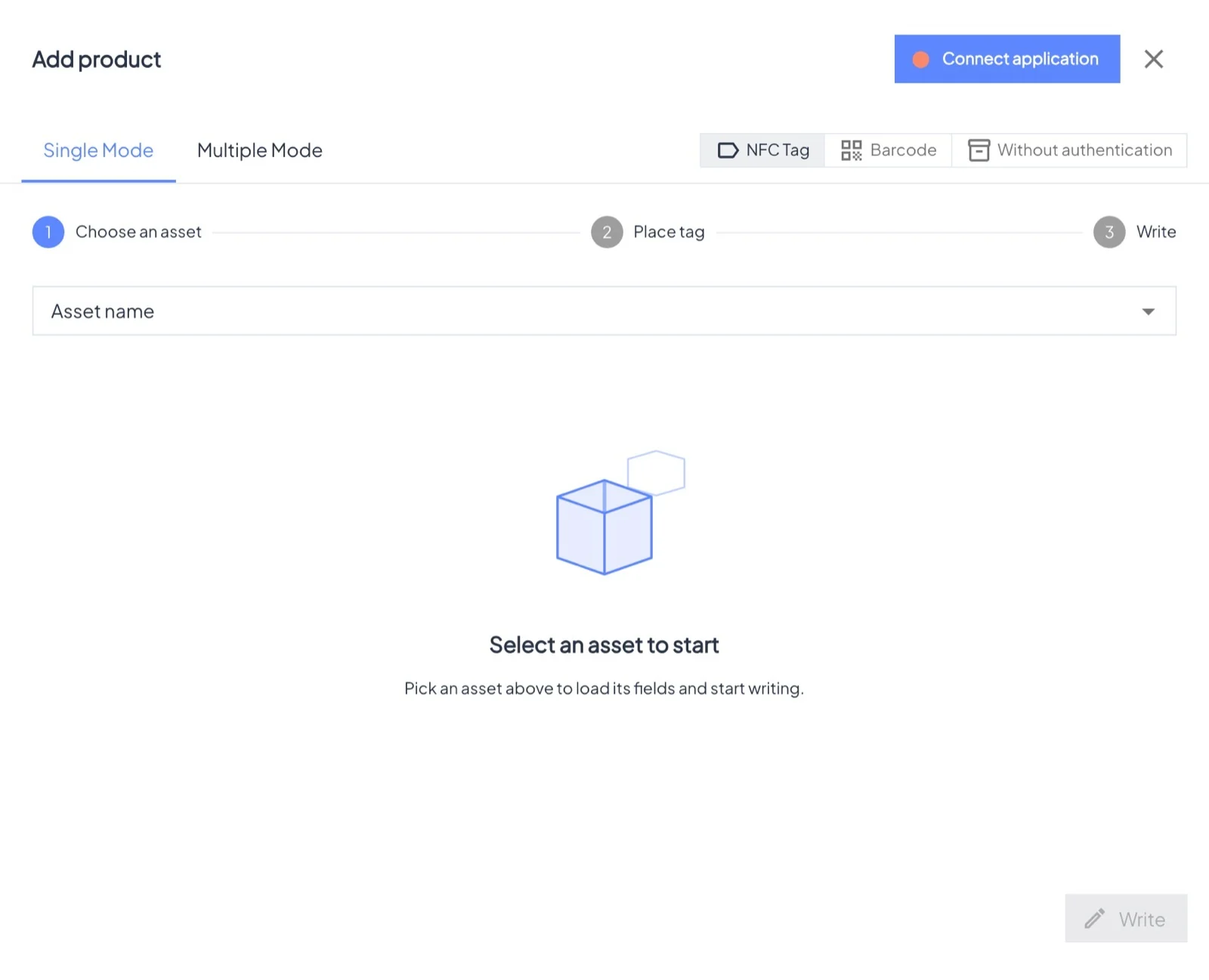The height and width of the screenshot is (980, 1209).
Task: Click the Without authentication archive icon
Action: tap(979, 150)
